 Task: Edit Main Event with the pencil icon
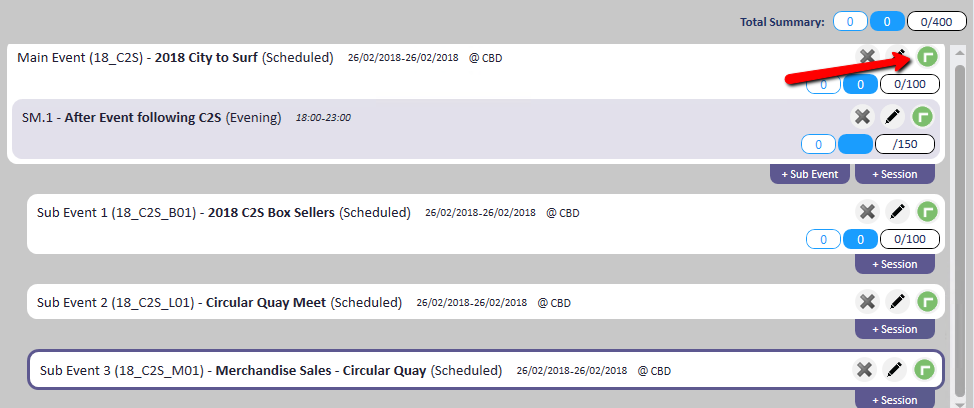point(898,56)
